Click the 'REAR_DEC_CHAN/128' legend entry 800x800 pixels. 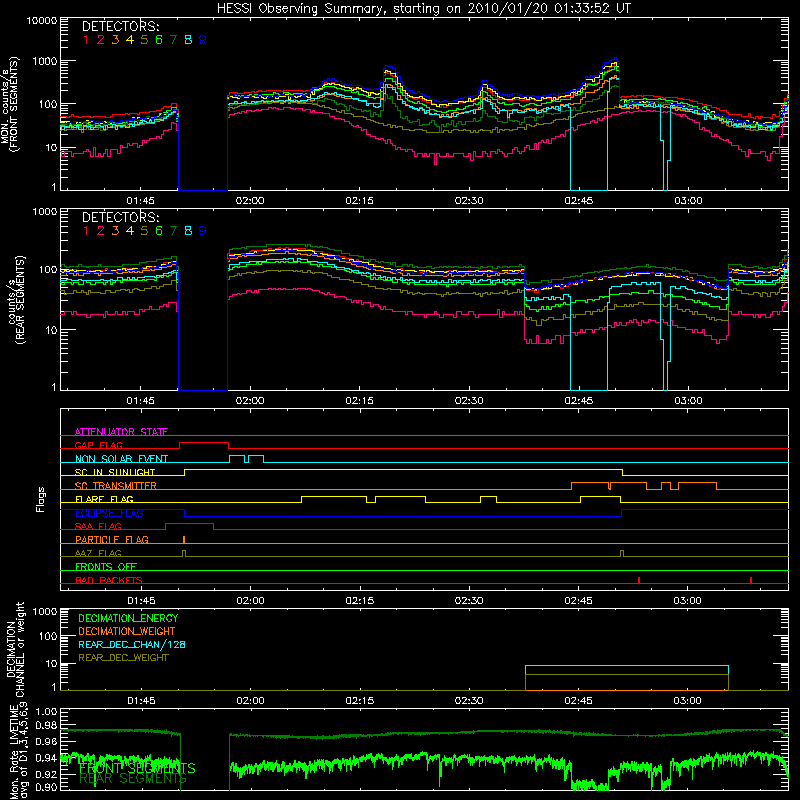(132, 644)
